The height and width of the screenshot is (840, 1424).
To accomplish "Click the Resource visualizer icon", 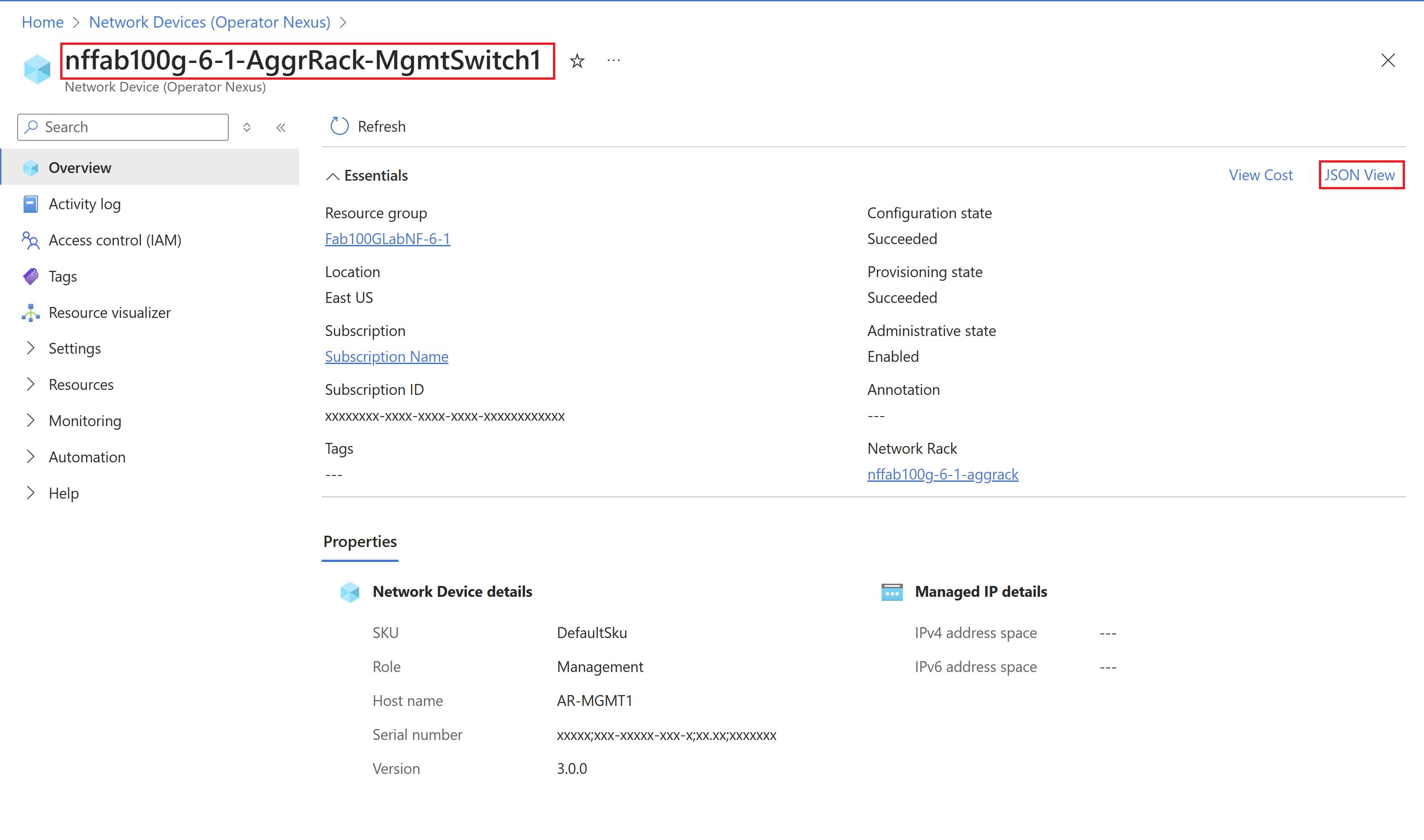I will [30, 312].
